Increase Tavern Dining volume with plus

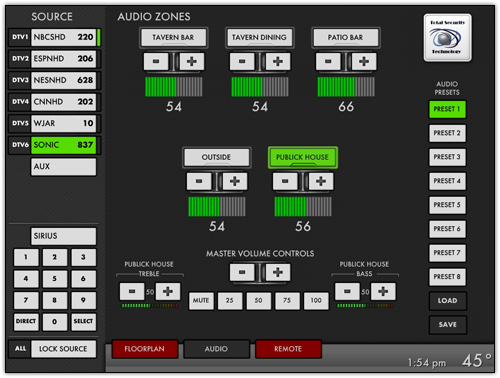coord(278,61)
